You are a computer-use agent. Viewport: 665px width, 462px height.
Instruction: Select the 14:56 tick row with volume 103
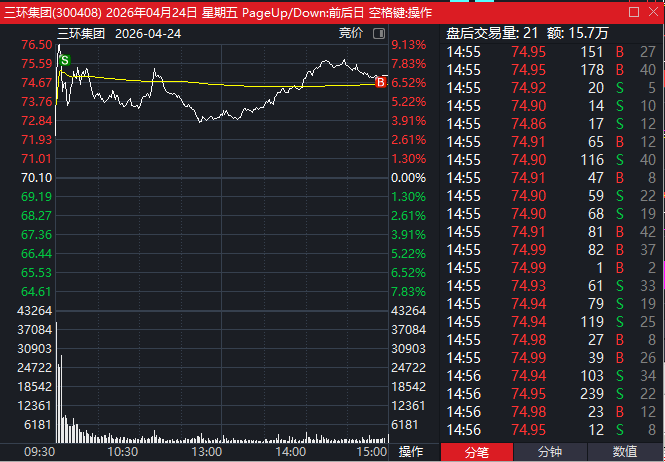click(551, 376)
